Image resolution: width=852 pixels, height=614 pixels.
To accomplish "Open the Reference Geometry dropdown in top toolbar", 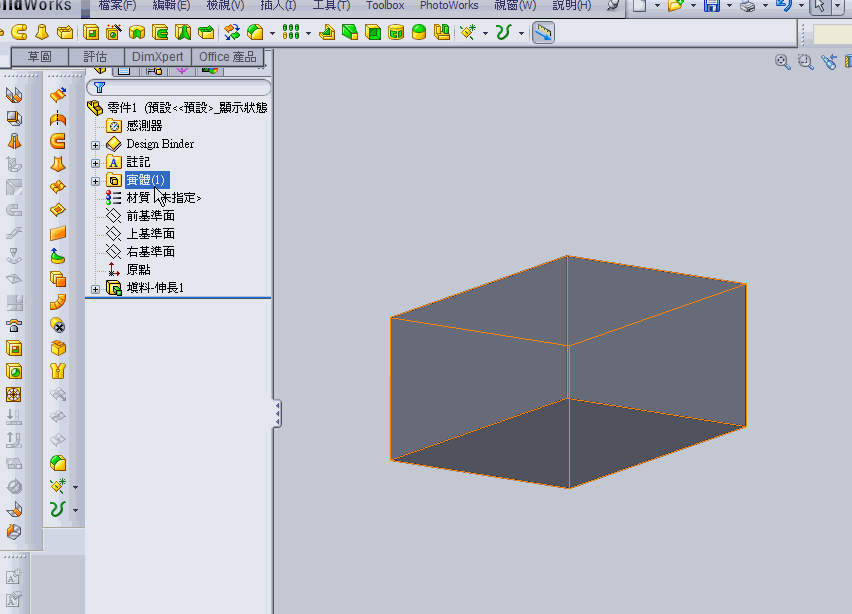I will point(485,33).
